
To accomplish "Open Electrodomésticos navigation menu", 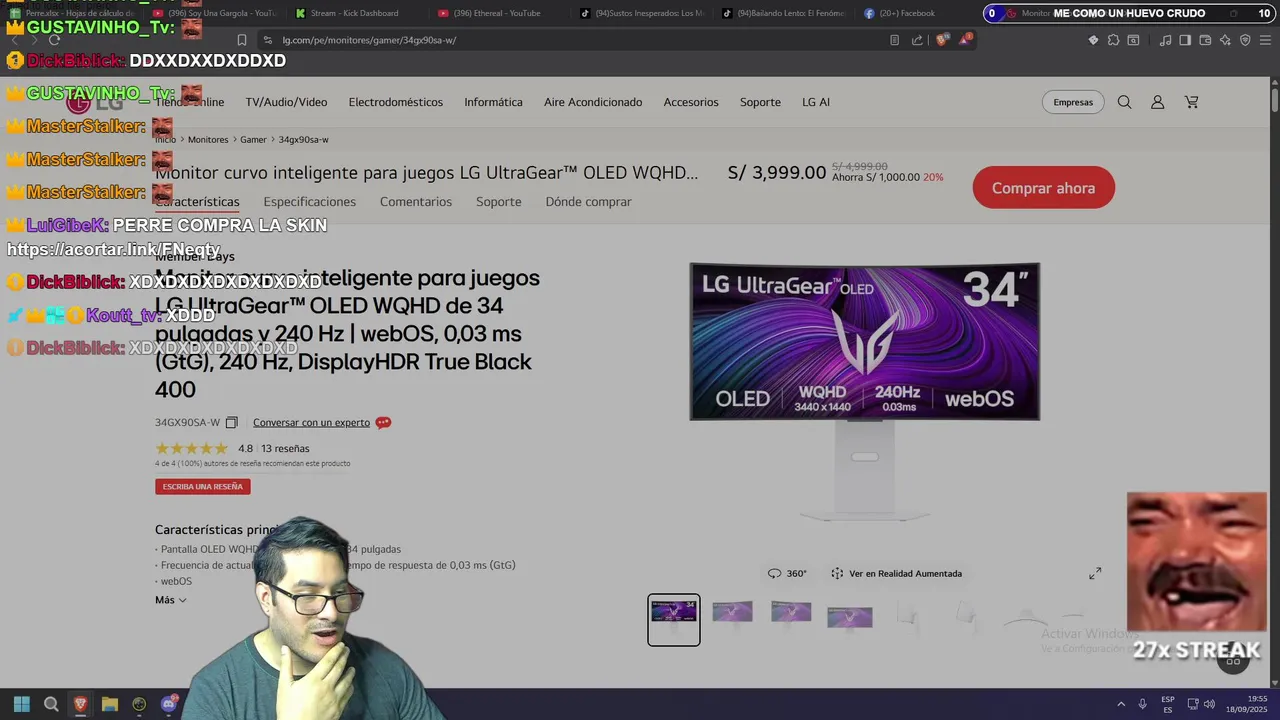I will [x=395, y=102].
